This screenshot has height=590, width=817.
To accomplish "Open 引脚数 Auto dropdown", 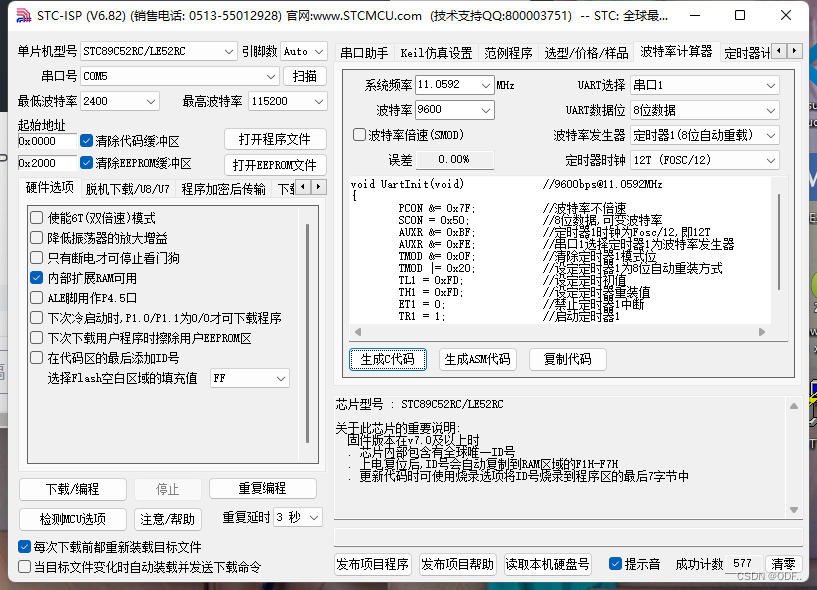I will tap(304, 51).
